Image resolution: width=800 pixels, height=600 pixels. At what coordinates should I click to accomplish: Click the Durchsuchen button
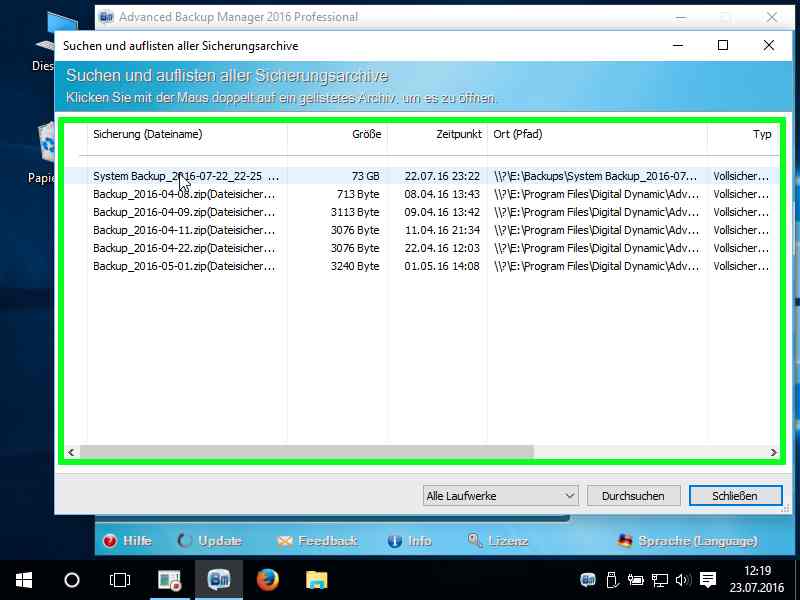tap(633, 495)
